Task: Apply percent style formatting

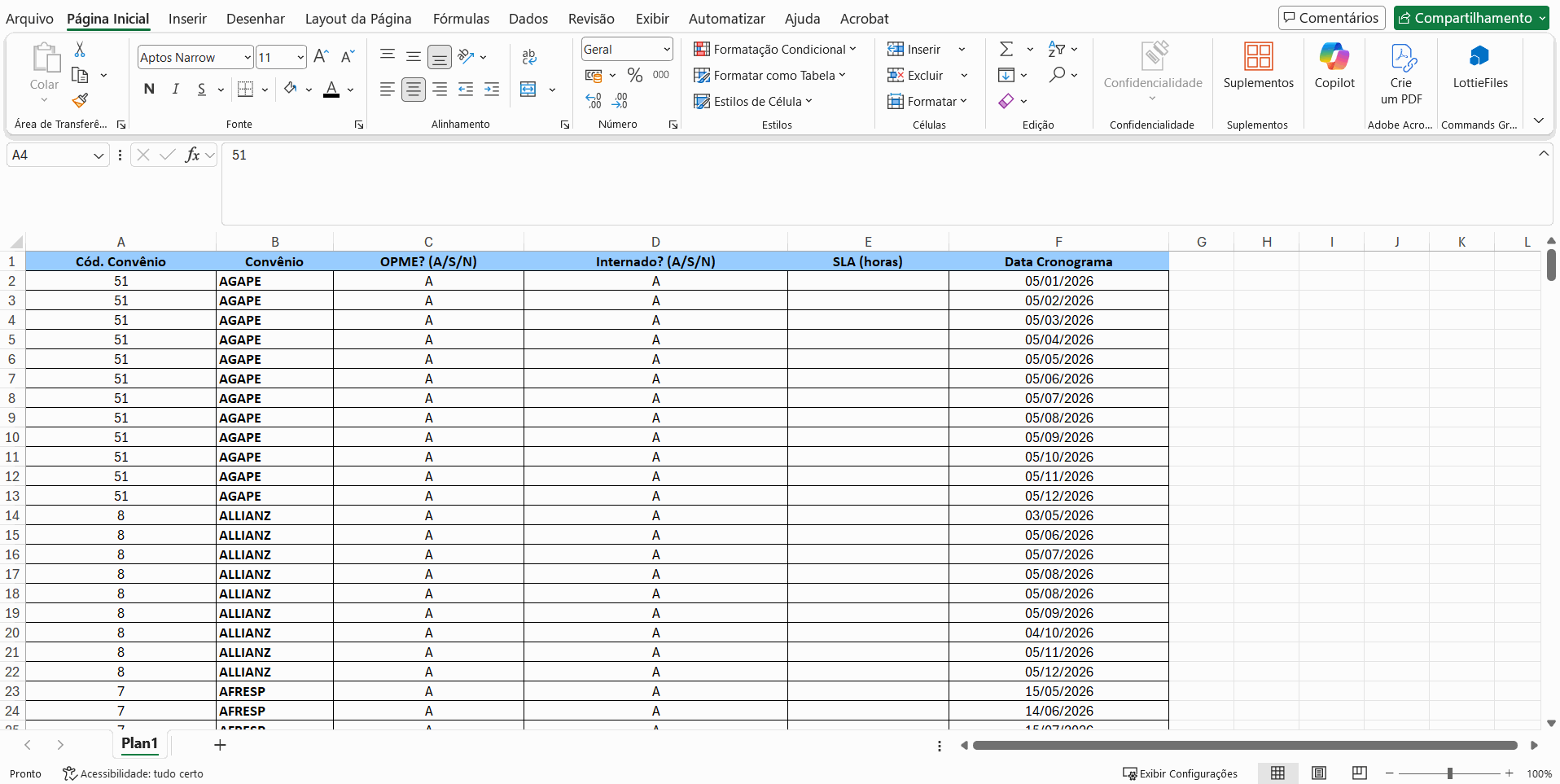Action: coord(635,75)
